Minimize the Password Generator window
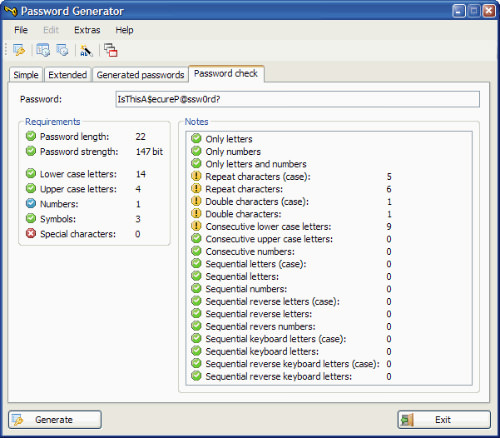The height and width of the screenshot is (438, 500). pyautogui.click(x=459, y=11)
